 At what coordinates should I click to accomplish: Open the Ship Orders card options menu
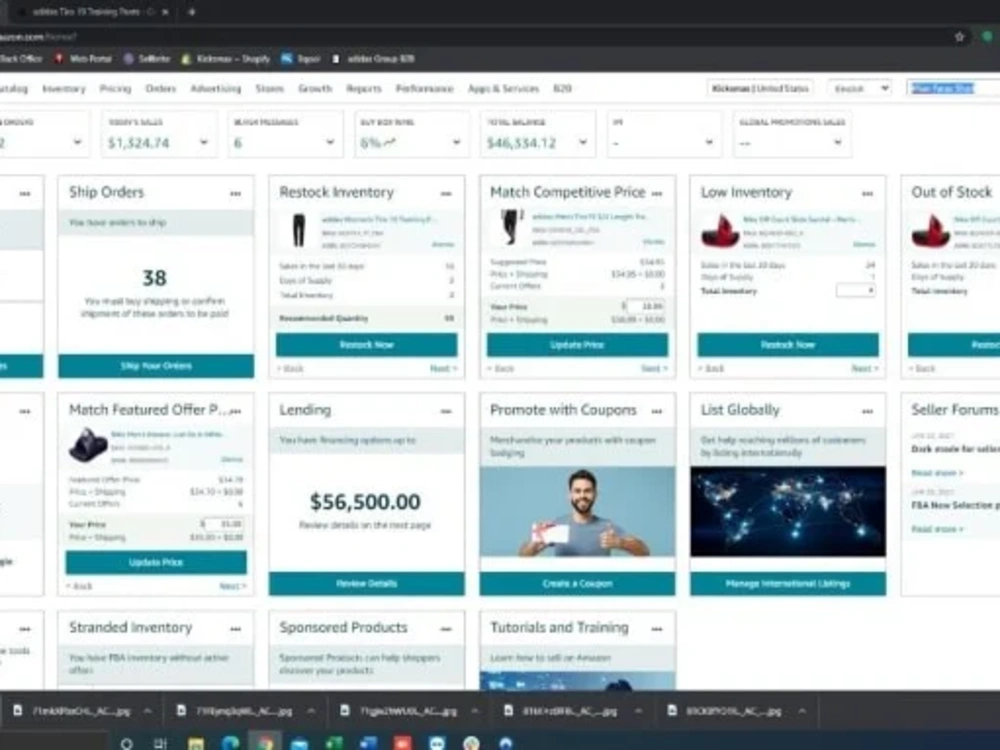click(235, 194)
